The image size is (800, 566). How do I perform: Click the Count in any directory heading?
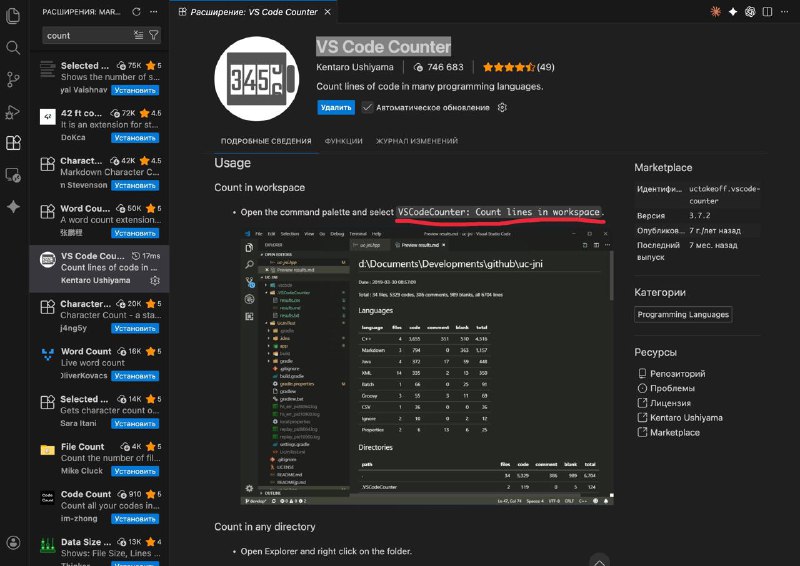[x=265, y=527]
